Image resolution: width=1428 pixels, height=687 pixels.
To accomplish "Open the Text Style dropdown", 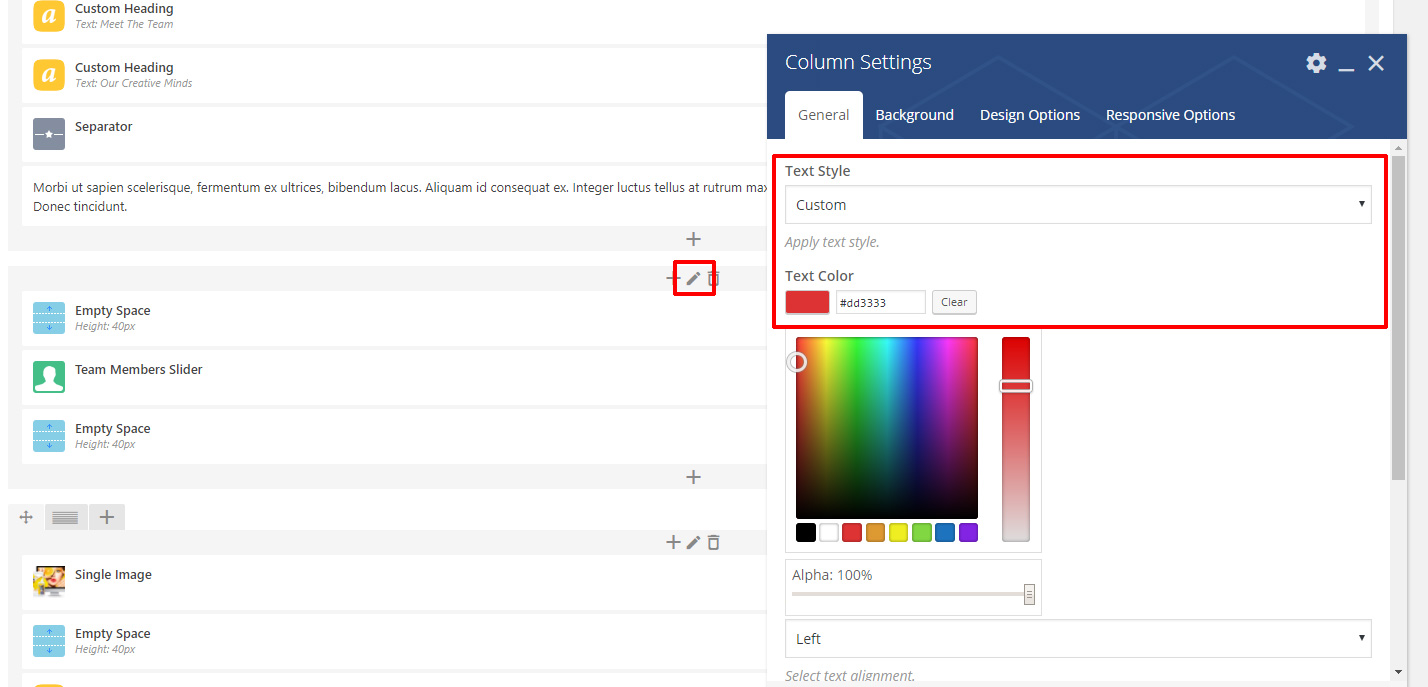I will pyautogui.click(x=1077, y=205).
